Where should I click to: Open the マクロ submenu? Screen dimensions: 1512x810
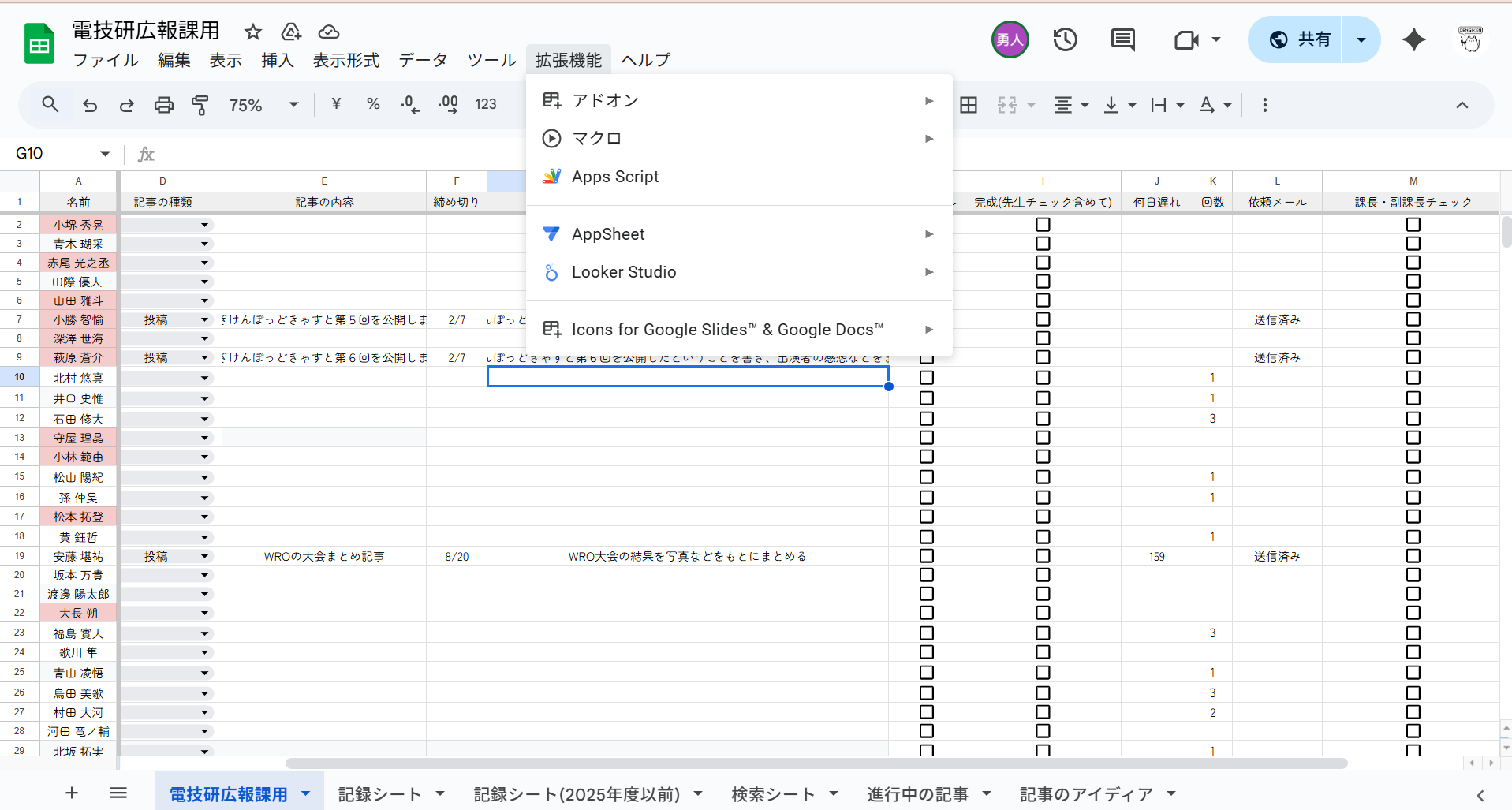coord(597,139)
